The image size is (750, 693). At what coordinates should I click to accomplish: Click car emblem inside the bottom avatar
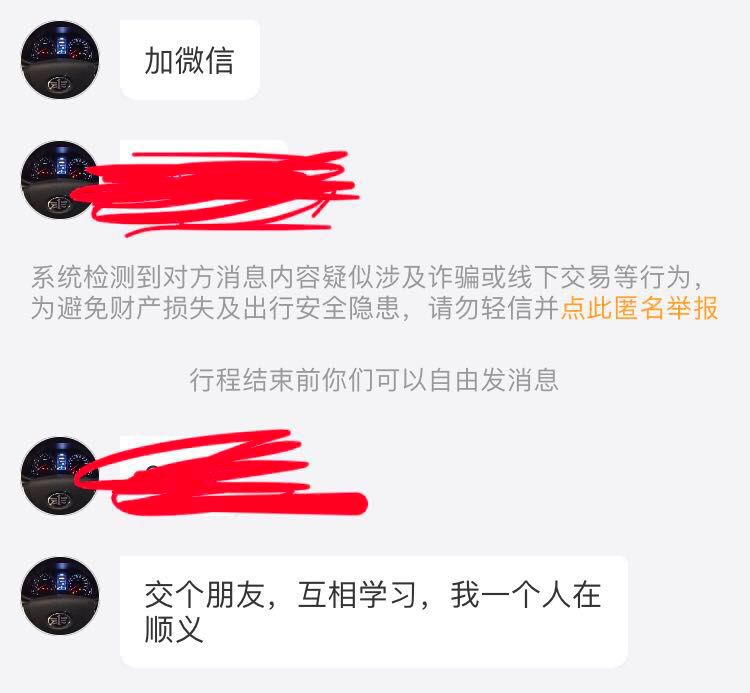[x=59, y=620]
